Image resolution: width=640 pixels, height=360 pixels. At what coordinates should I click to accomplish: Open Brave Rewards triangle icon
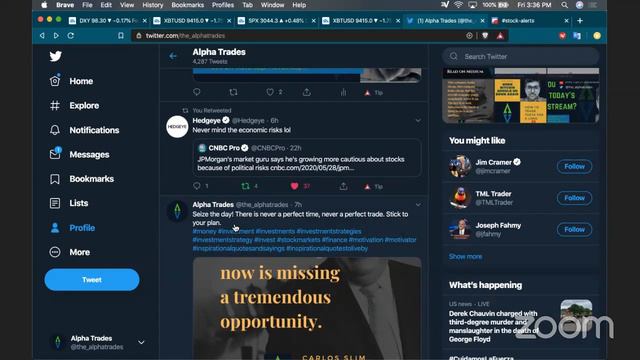pyautogui.click(x=500, y=36)
